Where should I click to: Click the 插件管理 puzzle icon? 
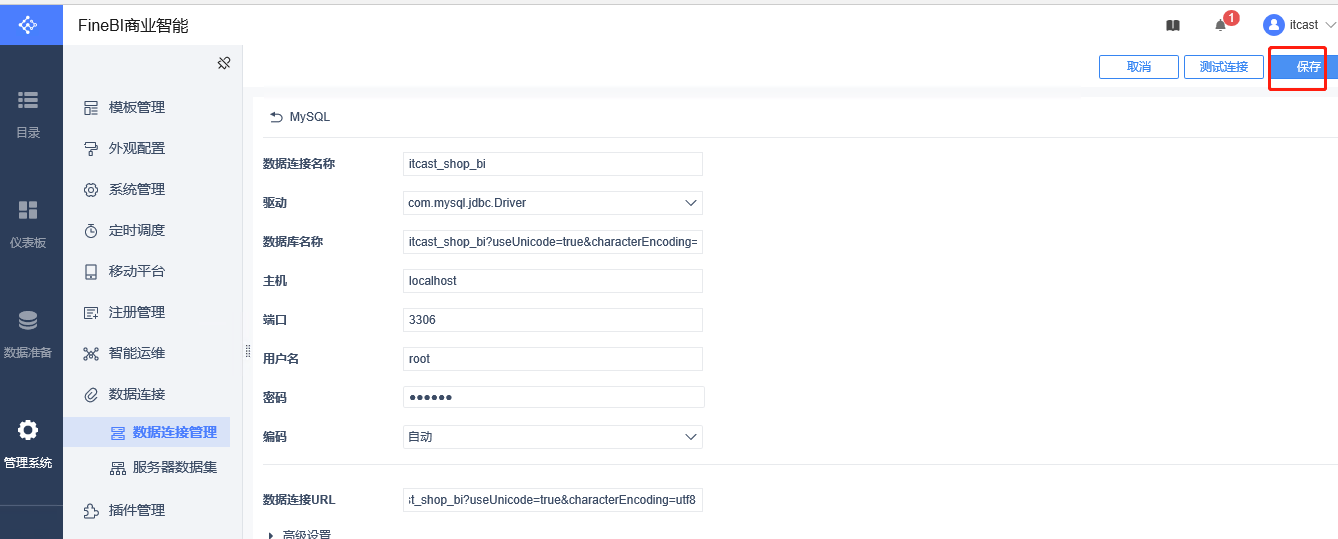click(91, 511)
